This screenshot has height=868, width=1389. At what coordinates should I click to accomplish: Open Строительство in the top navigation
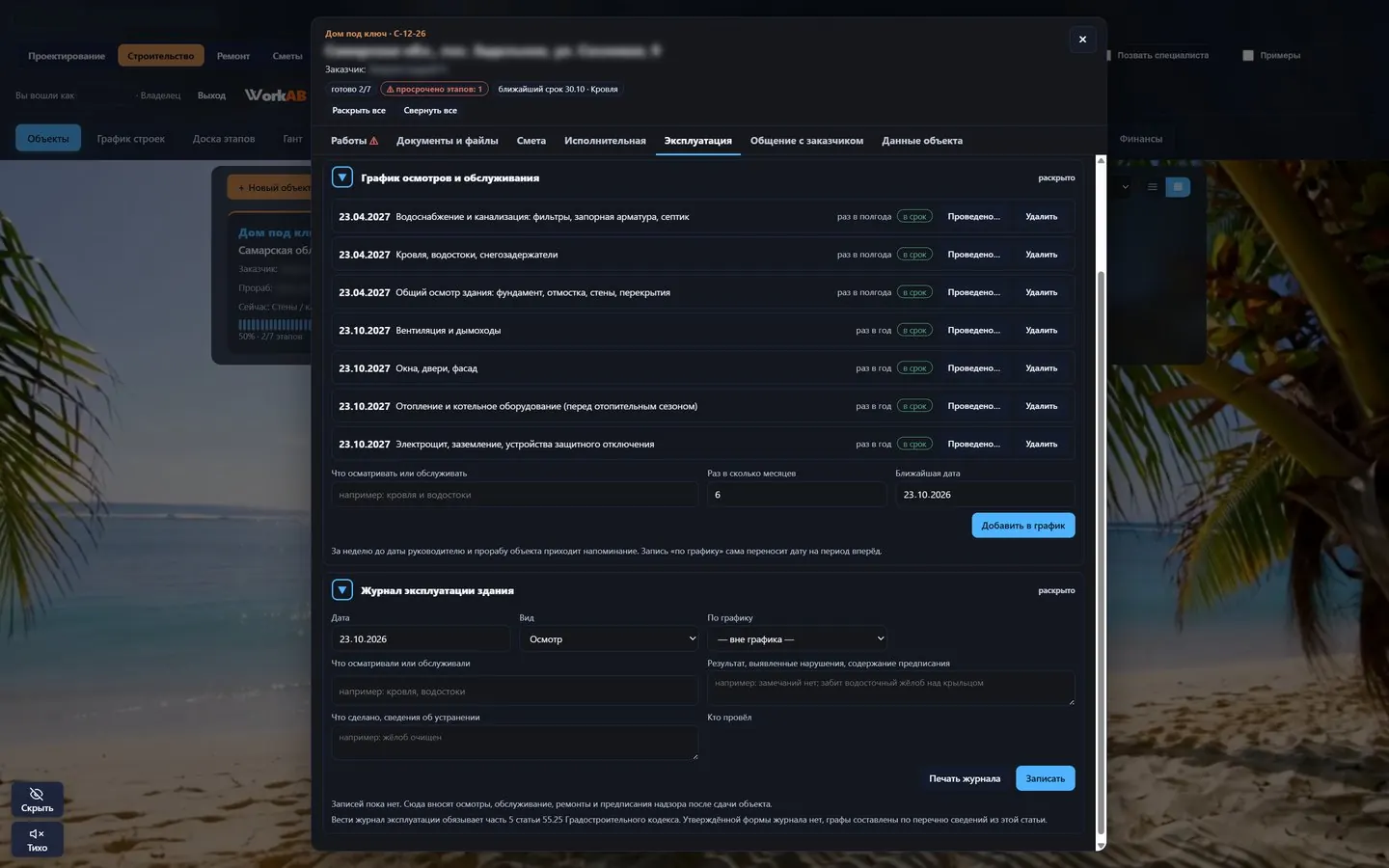coord(161,56)
